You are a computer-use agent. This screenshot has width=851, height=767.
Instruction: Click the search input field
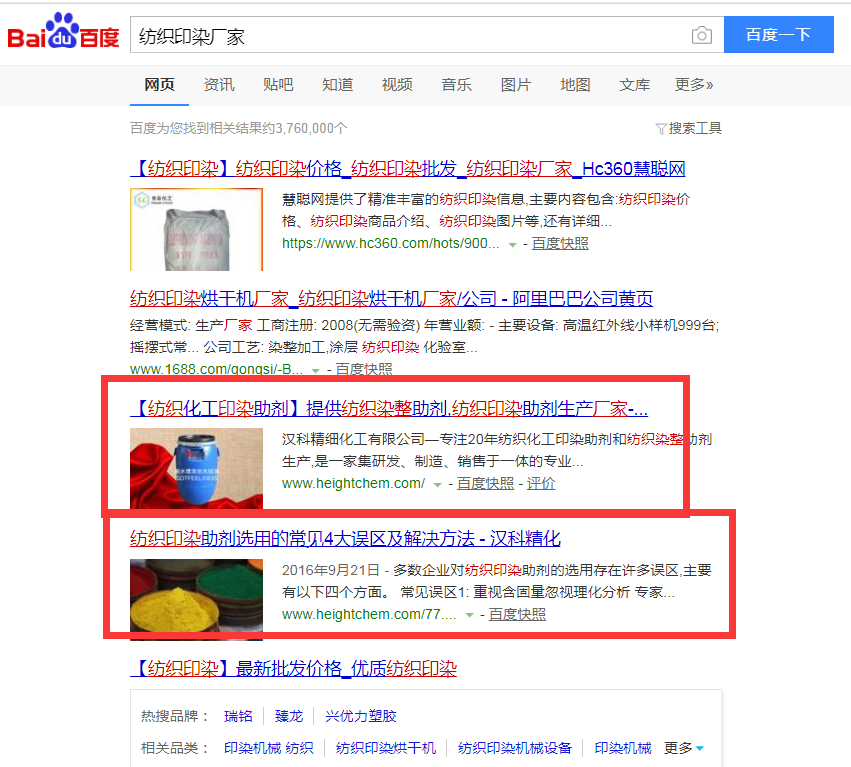point(410,35)
